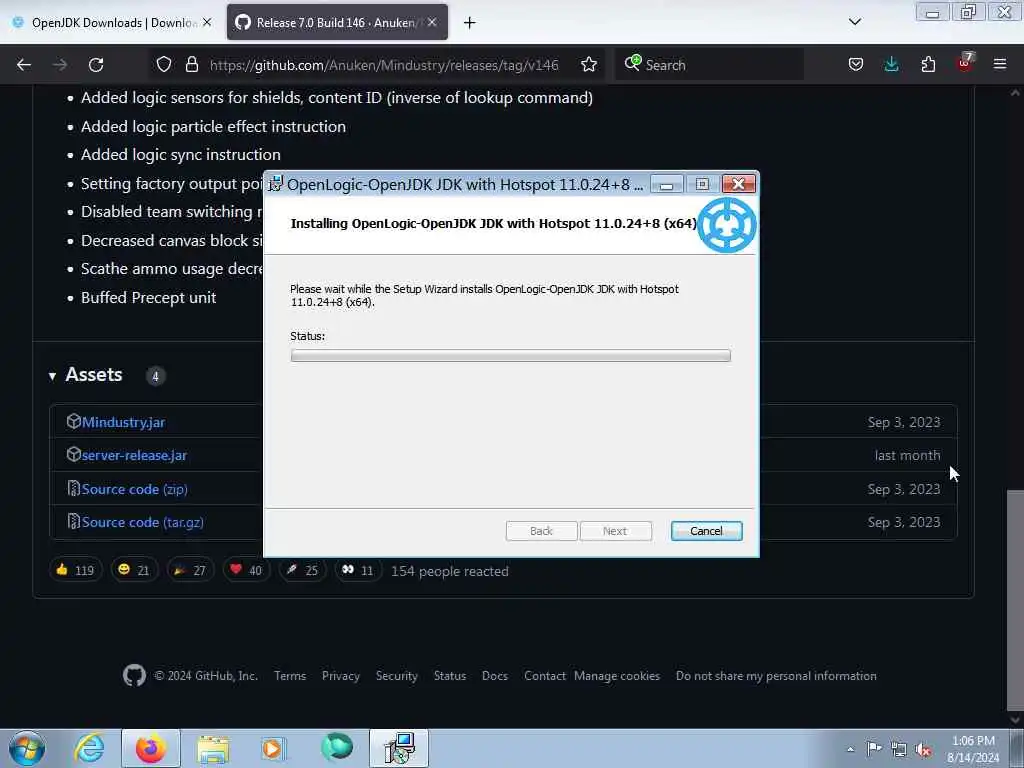Add the laugh reaction with 21

pyautogui.click(x=133, y=570)
